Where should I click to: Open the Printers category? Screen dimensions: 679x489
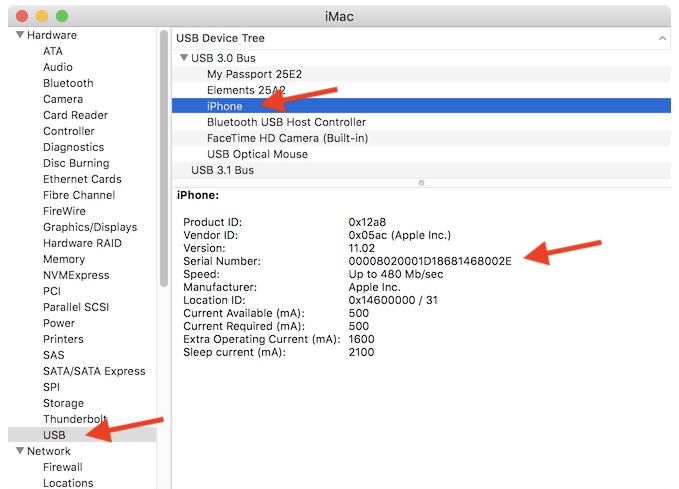tap(63, 340)
